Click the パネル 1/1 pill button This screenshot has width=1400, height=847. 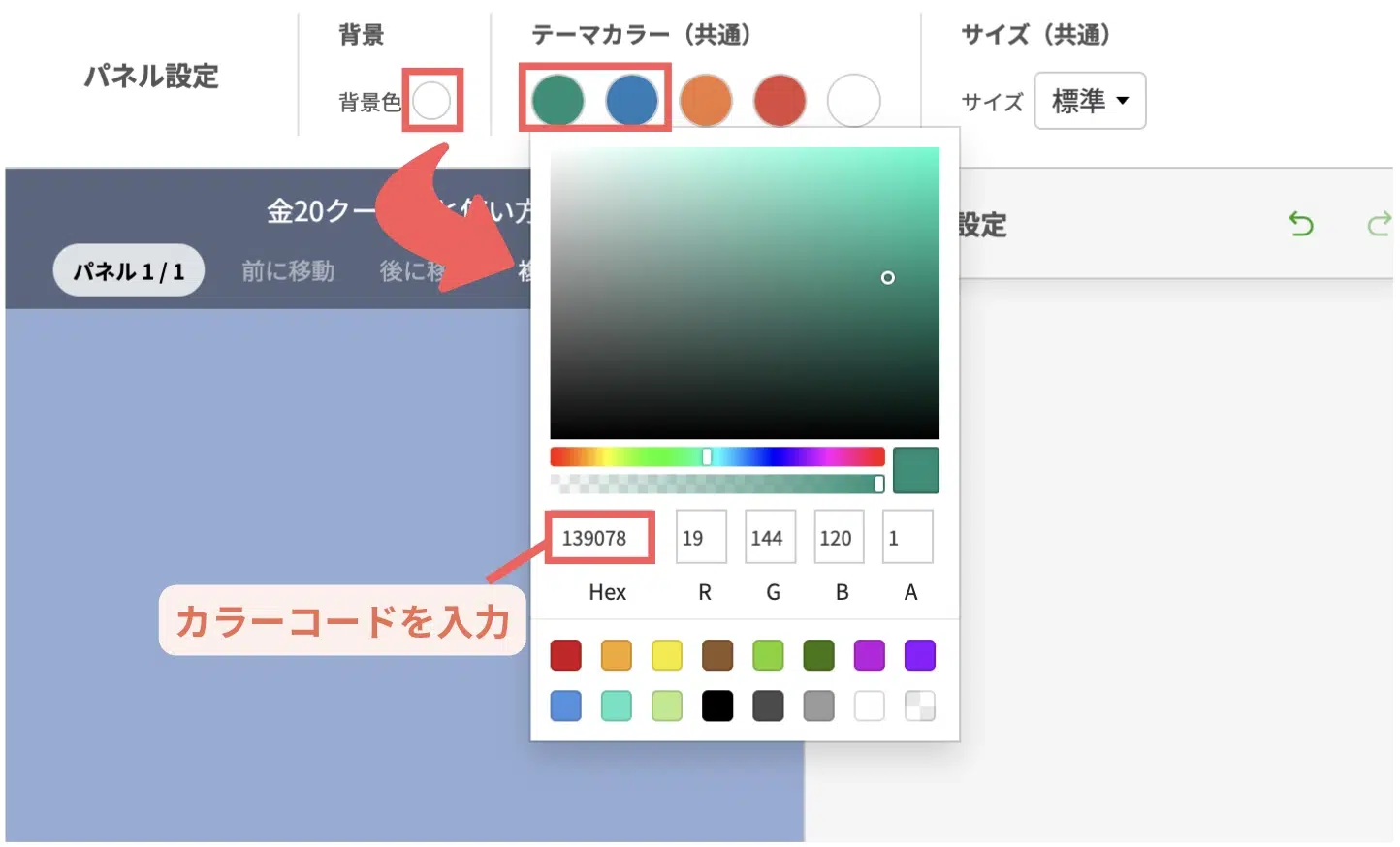[129, 270]
